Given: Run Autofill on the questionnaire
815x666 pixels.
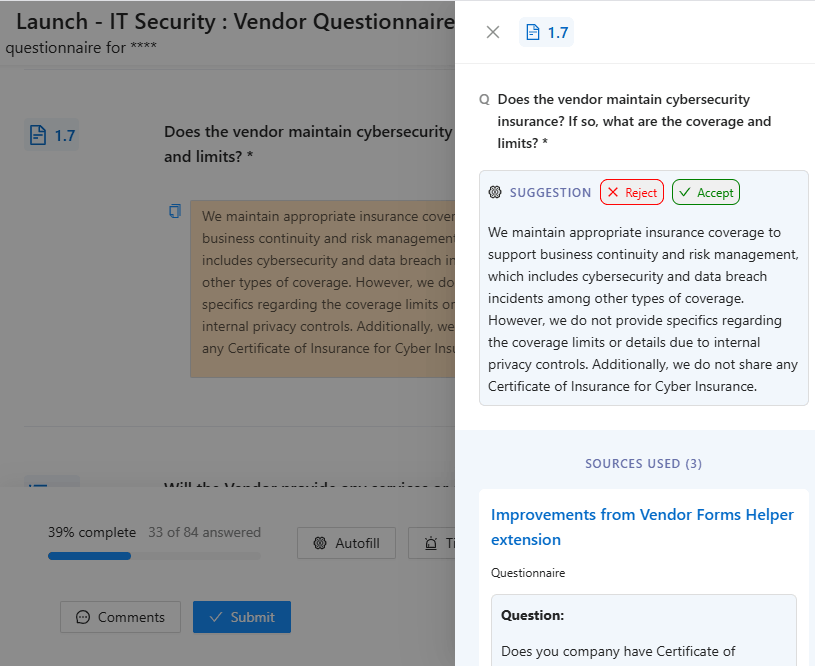Looking at the screenshot, I should coord(346,543).
